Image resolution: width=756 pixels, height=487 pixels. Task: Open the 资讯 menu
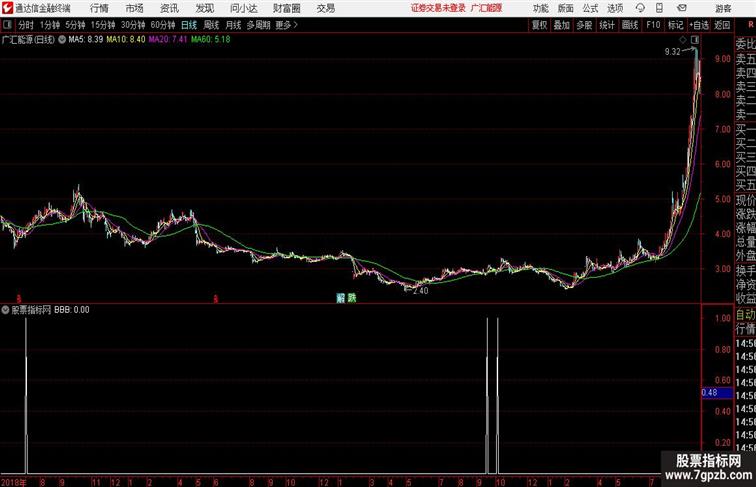(169, 8)
